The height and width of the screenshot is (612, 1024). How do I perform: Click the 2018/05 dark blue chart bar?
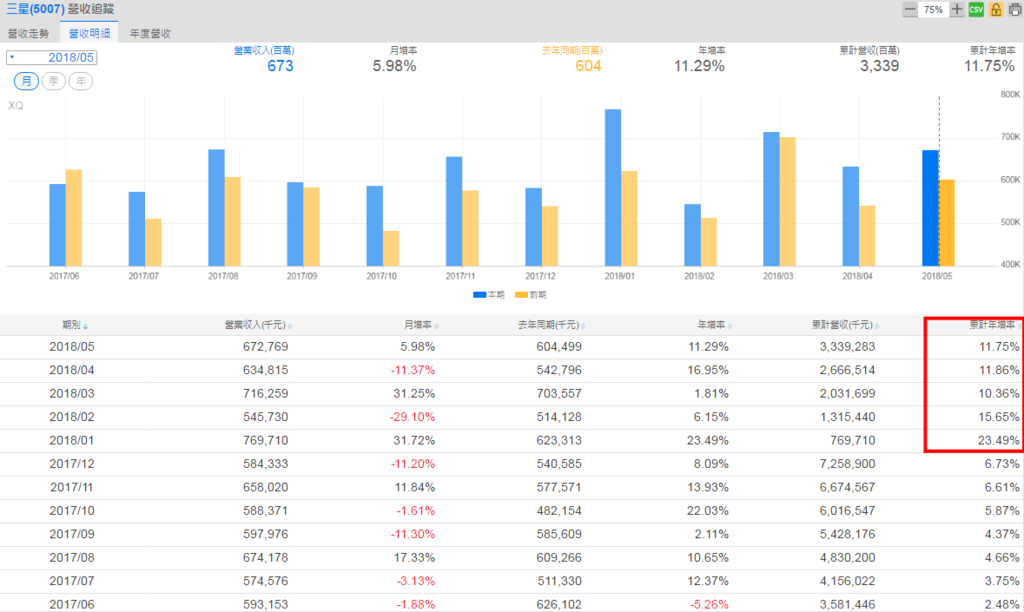click(x=931, y=208)
